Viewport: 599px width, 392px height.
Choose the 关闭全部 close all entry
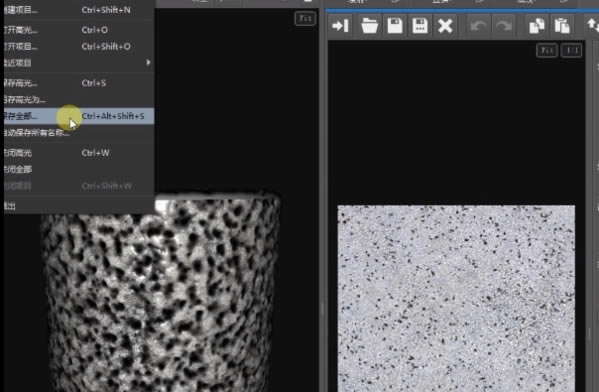[x=79, y=169]
